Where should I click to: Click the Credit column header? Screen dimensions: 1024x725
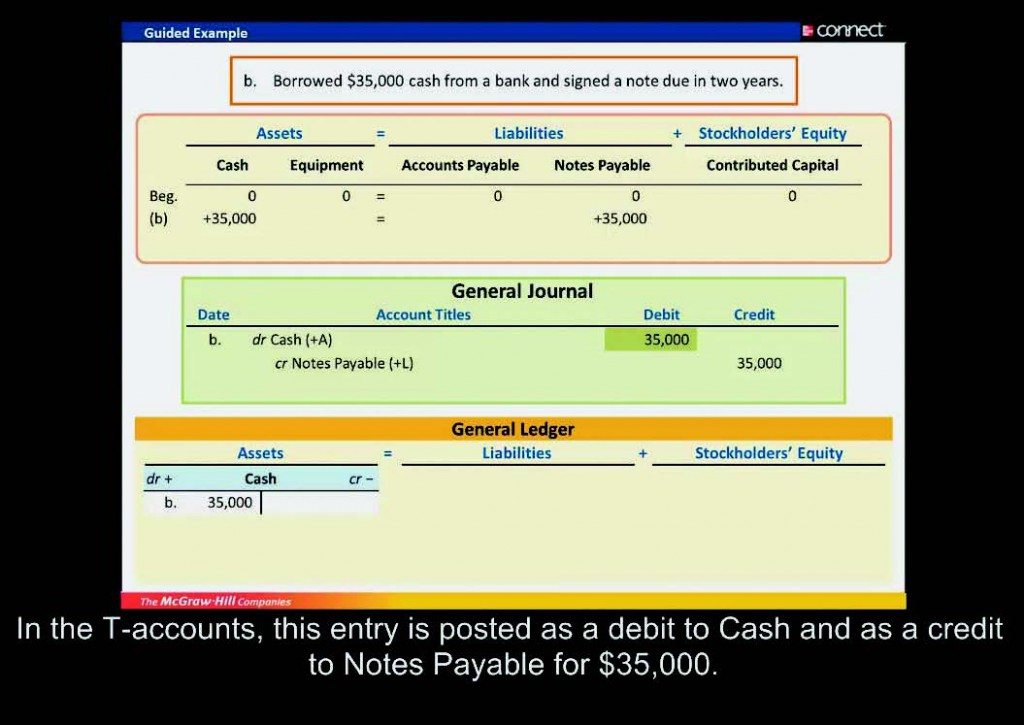point(754,315)
